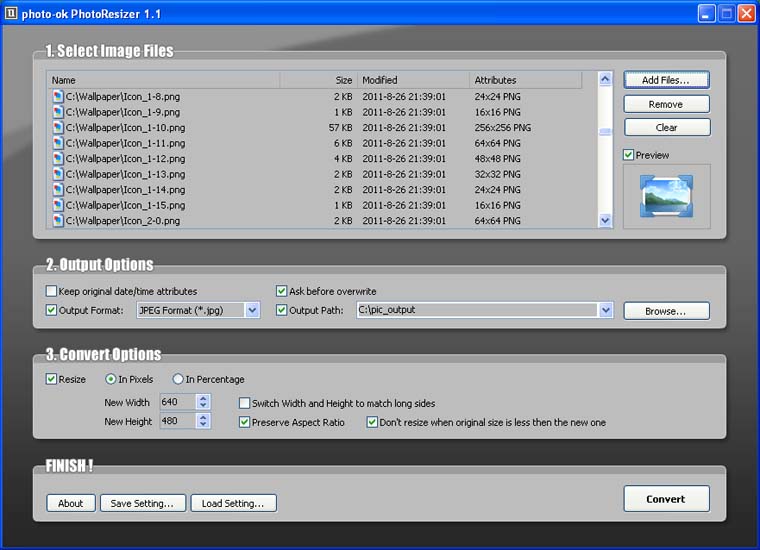Select row C:\Wallpaper\Icon_1-10.png

click(314, 127)
